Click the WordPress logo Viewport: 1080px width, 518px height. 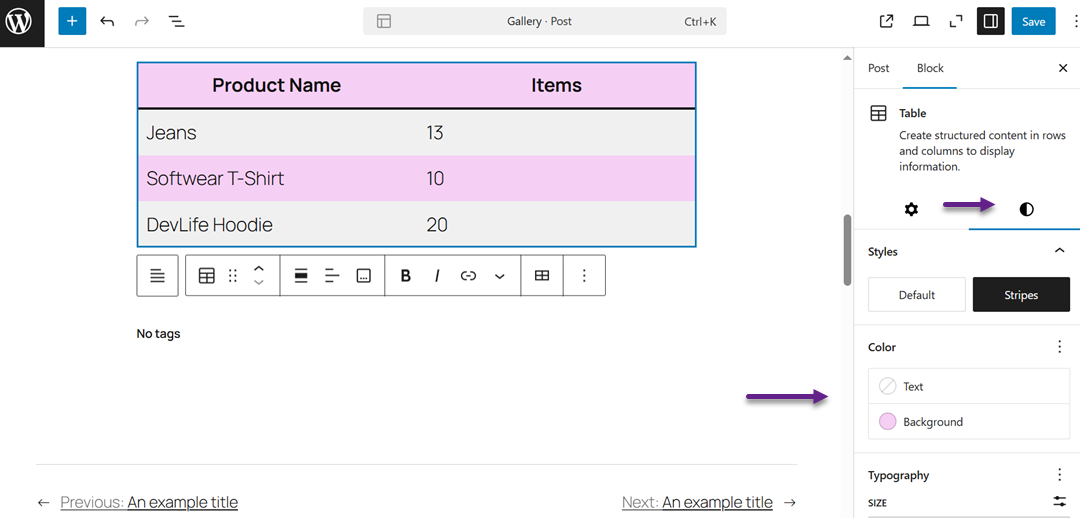[x=22, y=22]
